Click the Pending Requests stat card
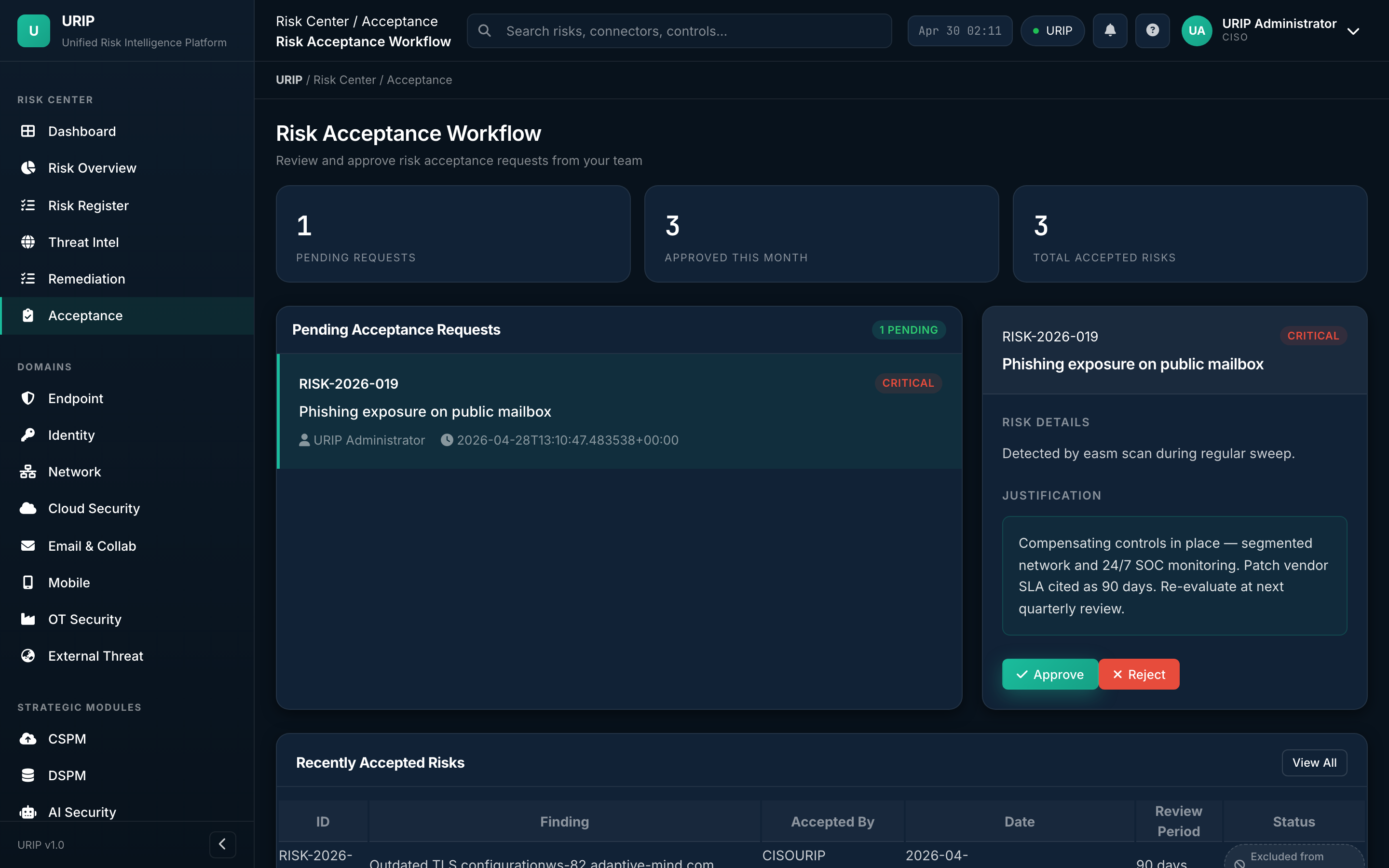The height and width of the screenshot is (868, 1389). (453, 234)
